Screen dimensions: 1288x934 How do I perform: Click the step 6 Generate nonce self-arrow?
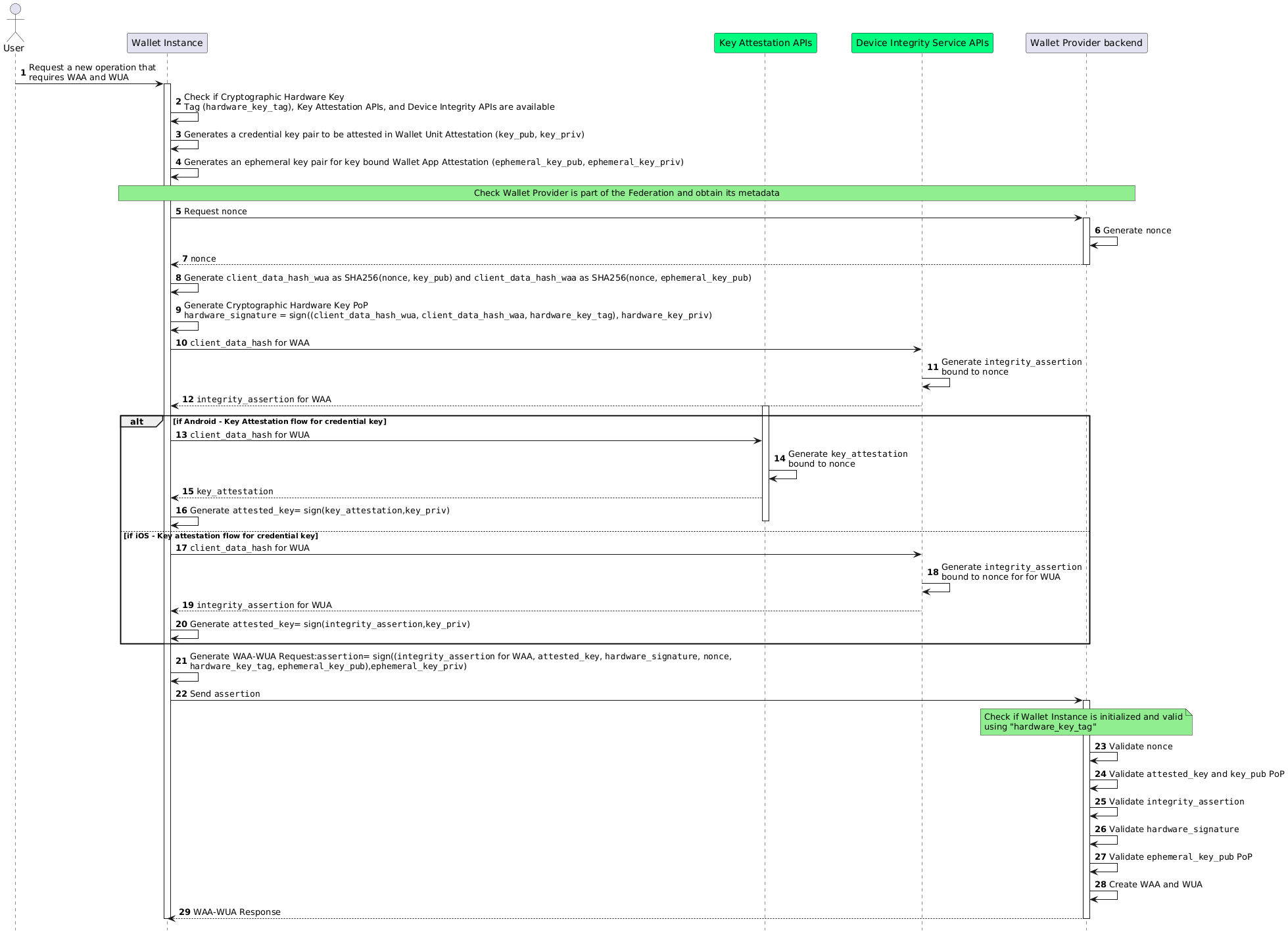(x=1105, y=242)
